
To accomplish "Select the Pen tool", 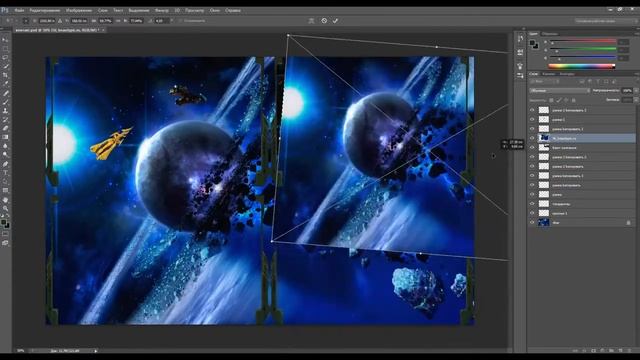I will pyautogui.click(x=5, y=164).
